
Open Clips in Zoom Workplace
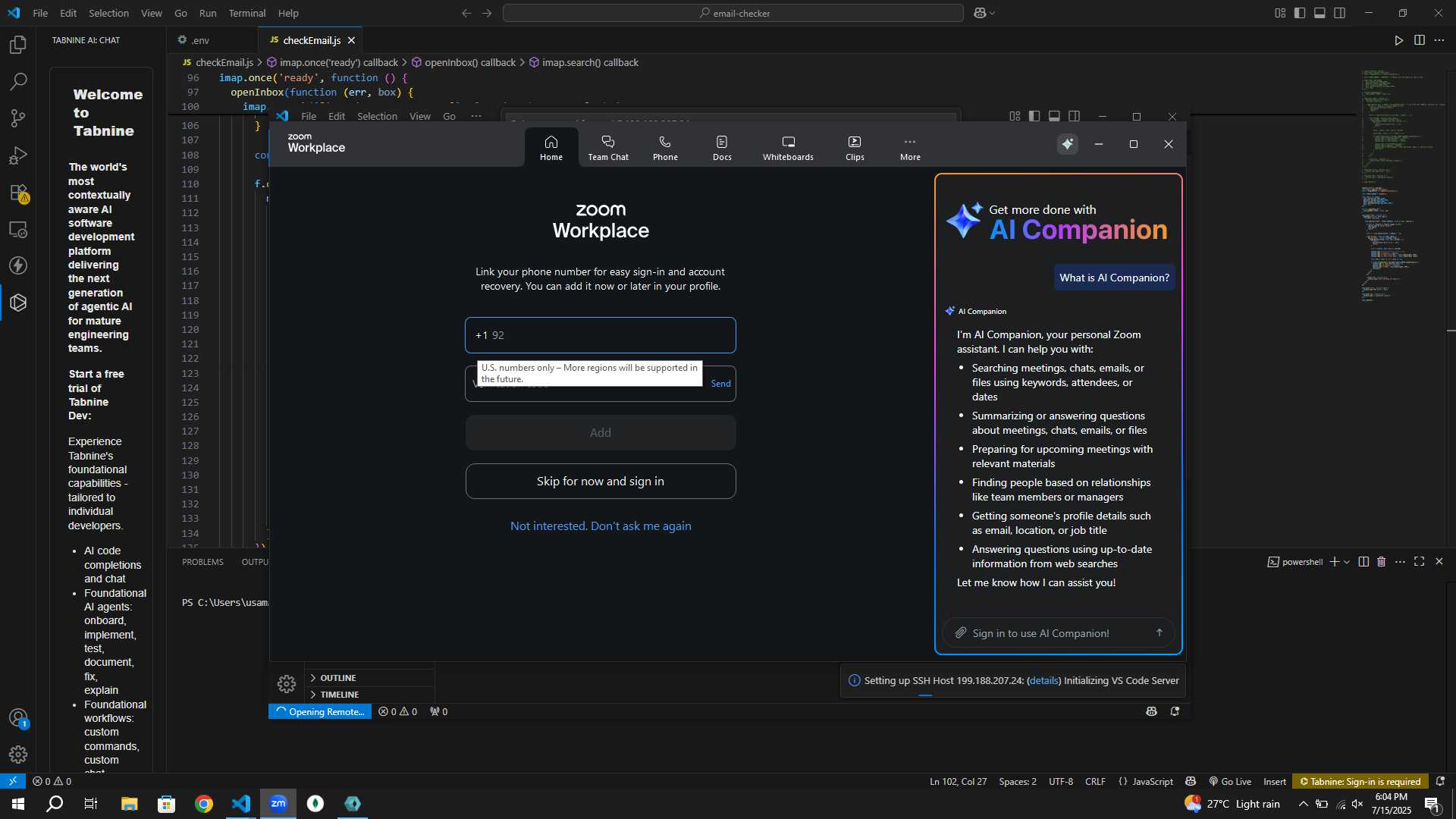click(x=855, y=148)
